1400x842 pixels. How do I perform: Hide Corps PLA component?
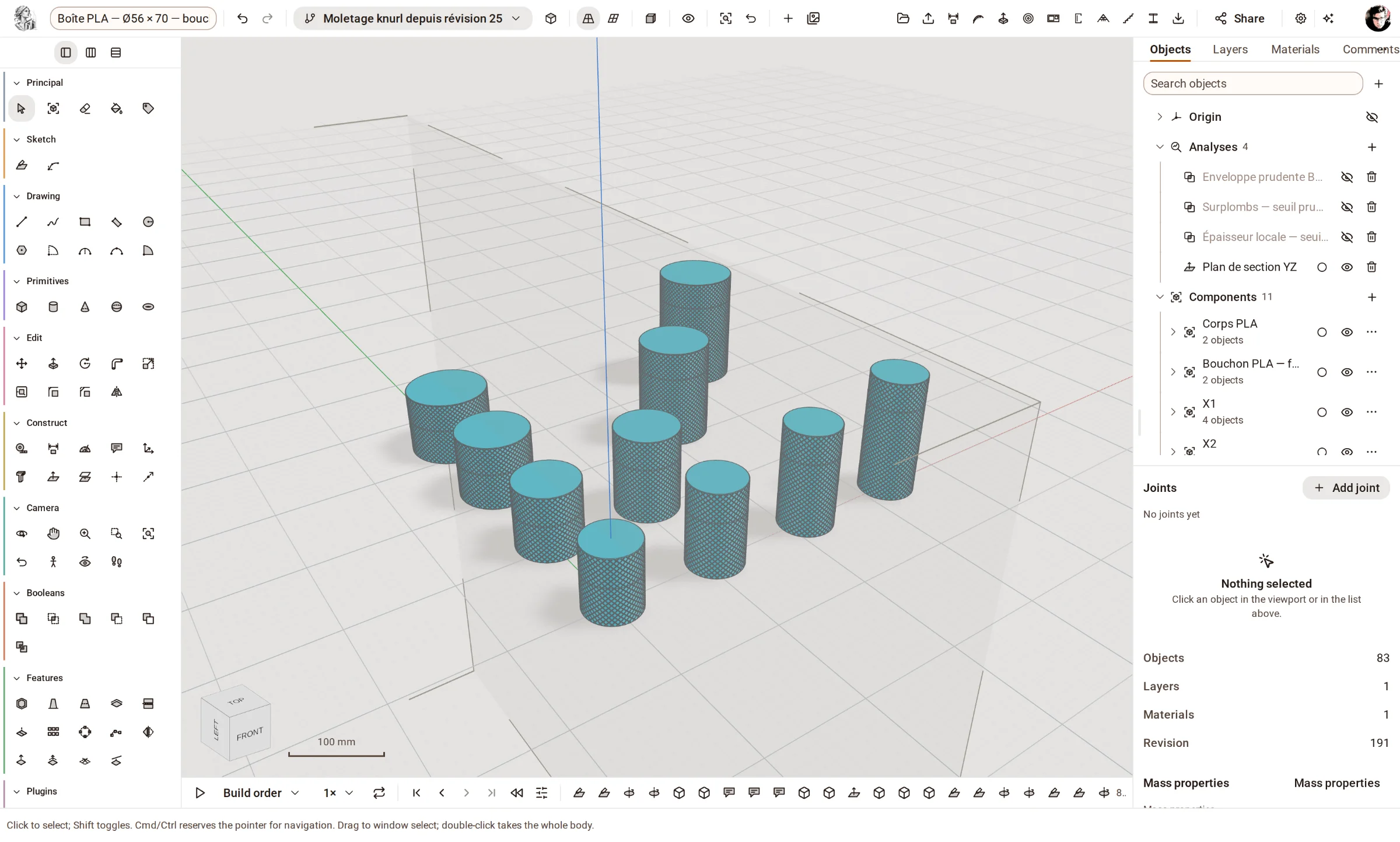pyautogui.click(x=1346, y=332)
